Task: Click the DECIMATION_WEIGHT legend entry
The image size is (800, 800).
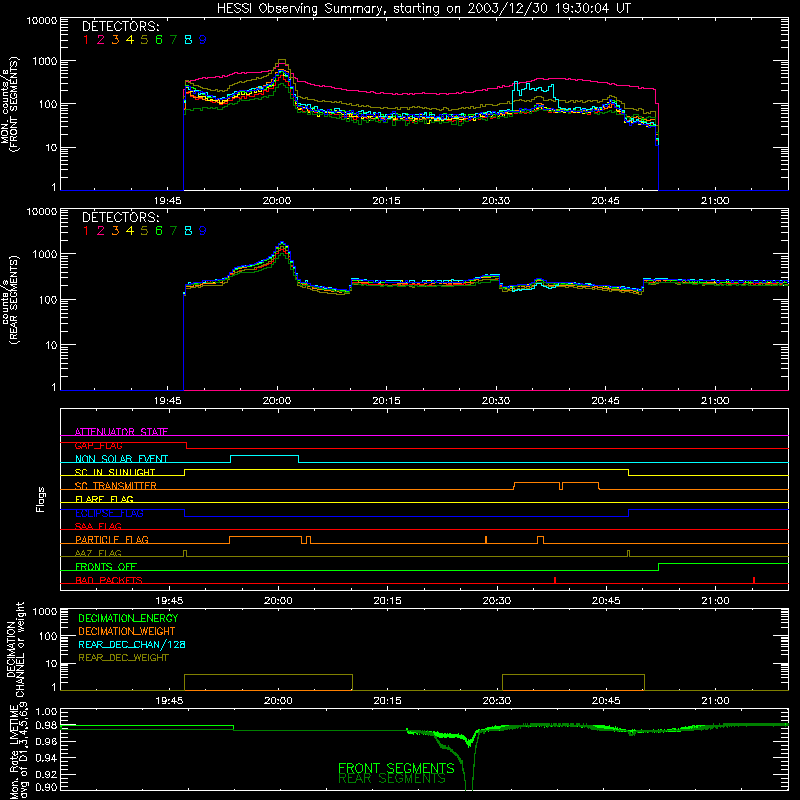Action: click(x=127, y=632)
